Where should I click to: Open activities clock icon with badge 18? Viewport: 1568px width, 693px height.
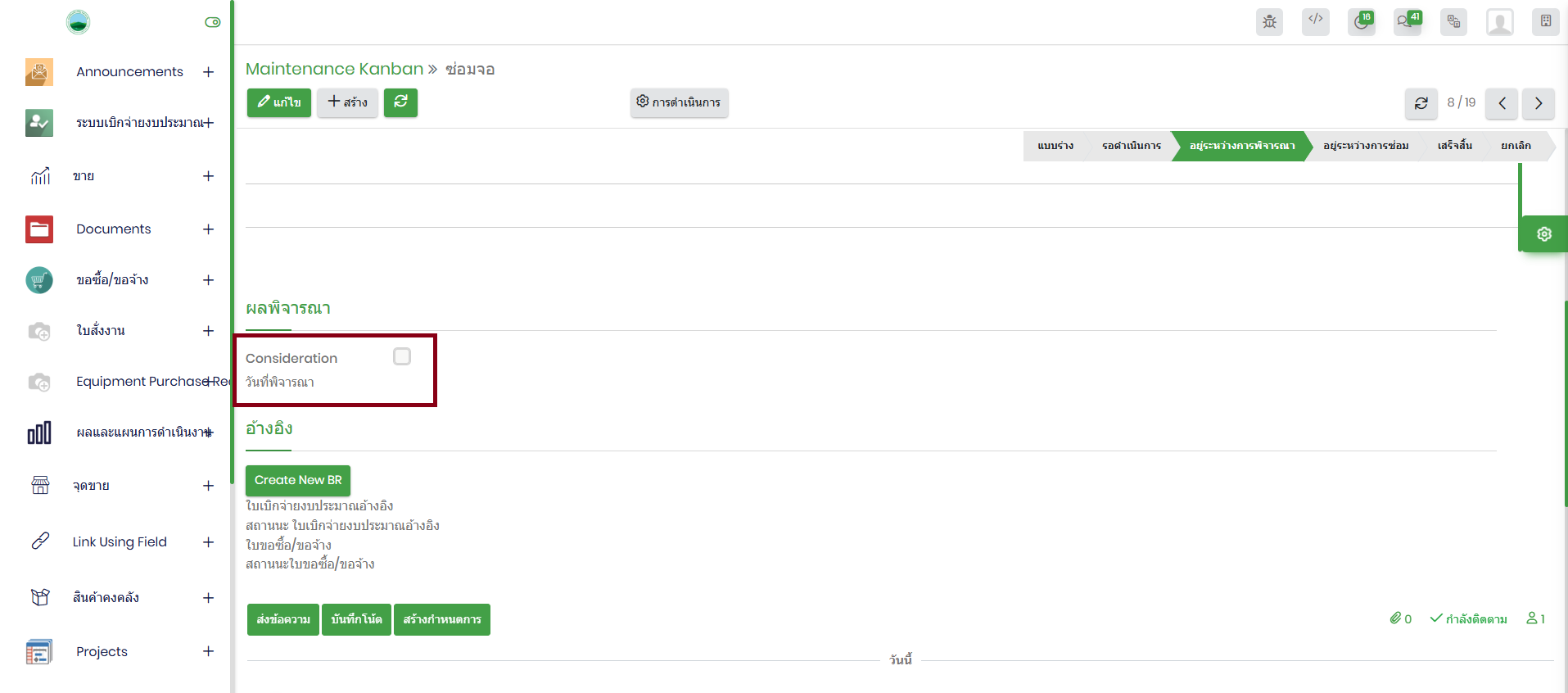click(1361, 22)
